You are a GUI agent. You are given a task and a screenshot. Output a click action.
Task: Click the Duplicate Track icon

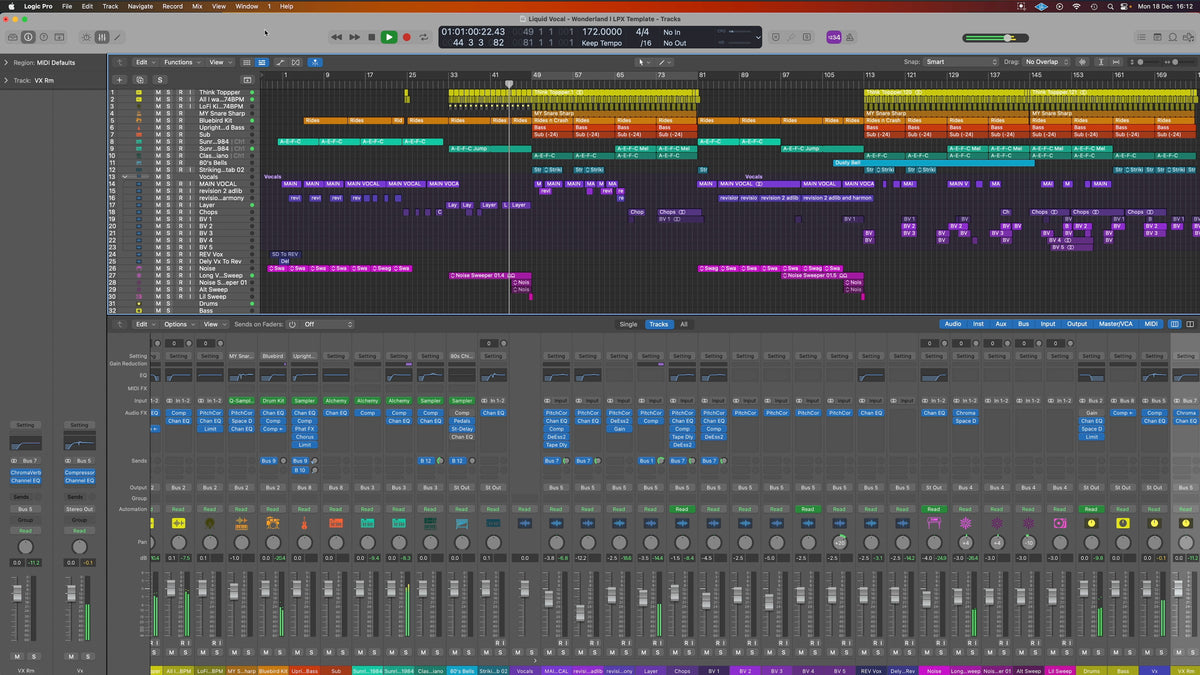141,79
